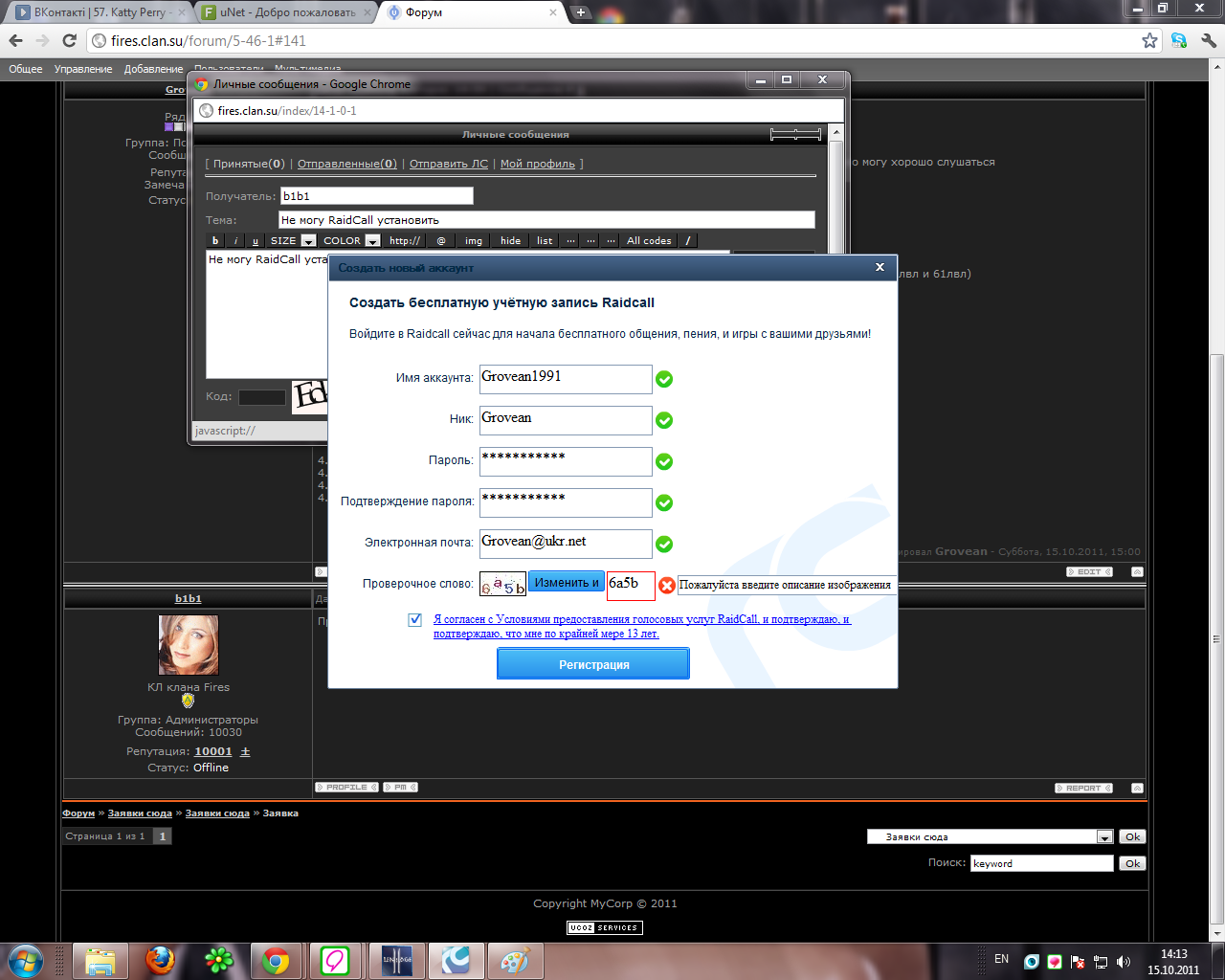This screenshot has width=1225, height=980.
Task: Click the @ email code button
Action: tap(441, 240)
